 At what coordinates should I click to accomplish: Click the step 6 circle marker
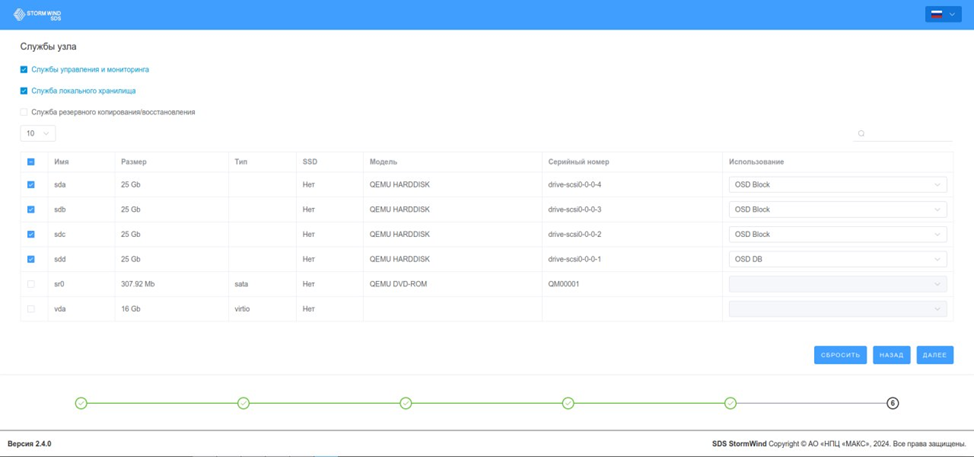[x=893, y=403]
